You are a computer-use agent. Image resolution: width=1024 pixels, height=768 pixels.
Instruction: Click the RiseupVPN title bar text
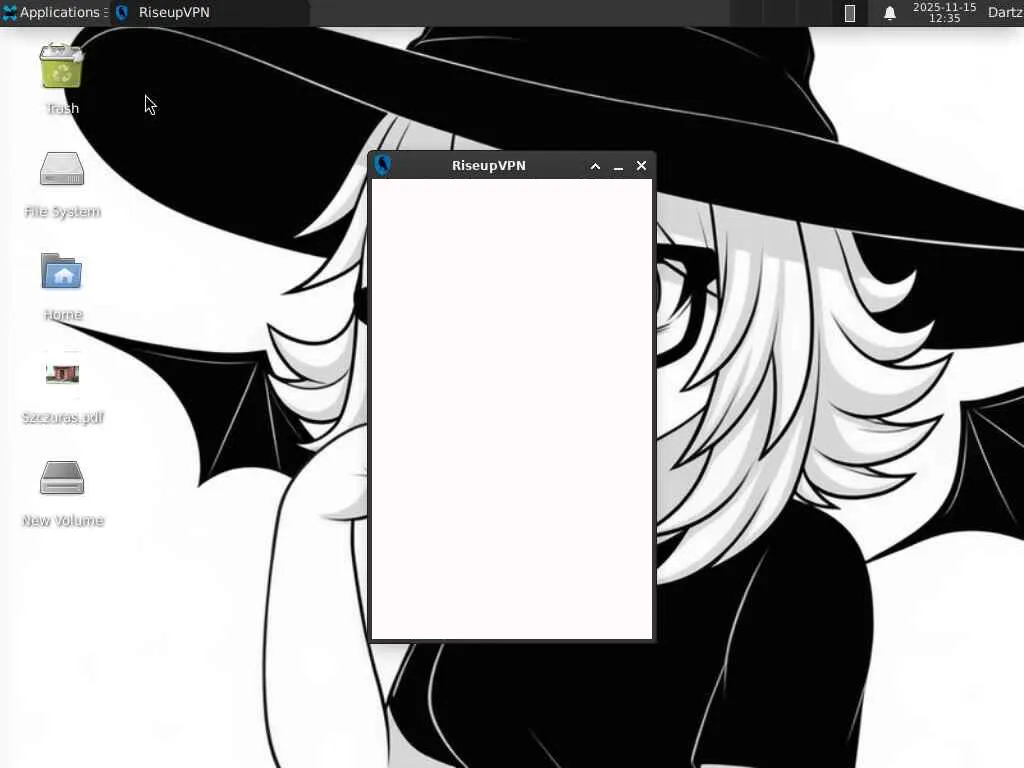(x=488, y=166)
